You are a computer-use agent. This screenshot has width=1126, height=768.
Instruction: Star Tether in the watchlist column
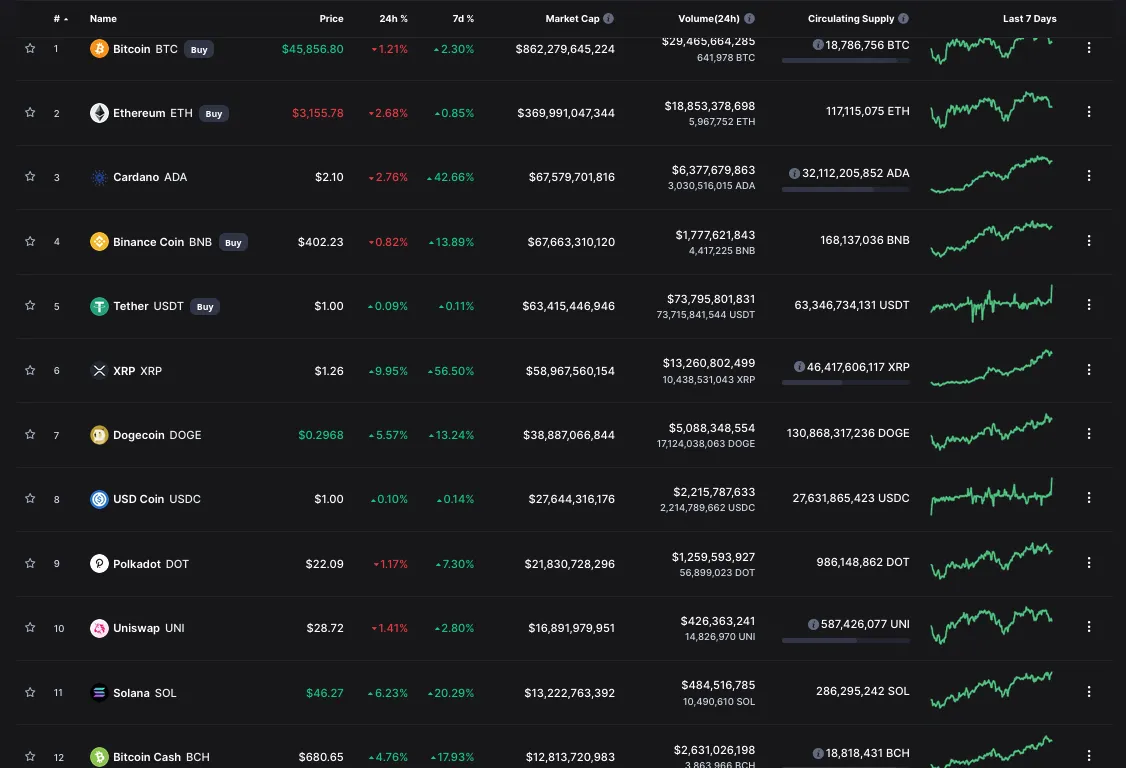click(x=30, y=305)
